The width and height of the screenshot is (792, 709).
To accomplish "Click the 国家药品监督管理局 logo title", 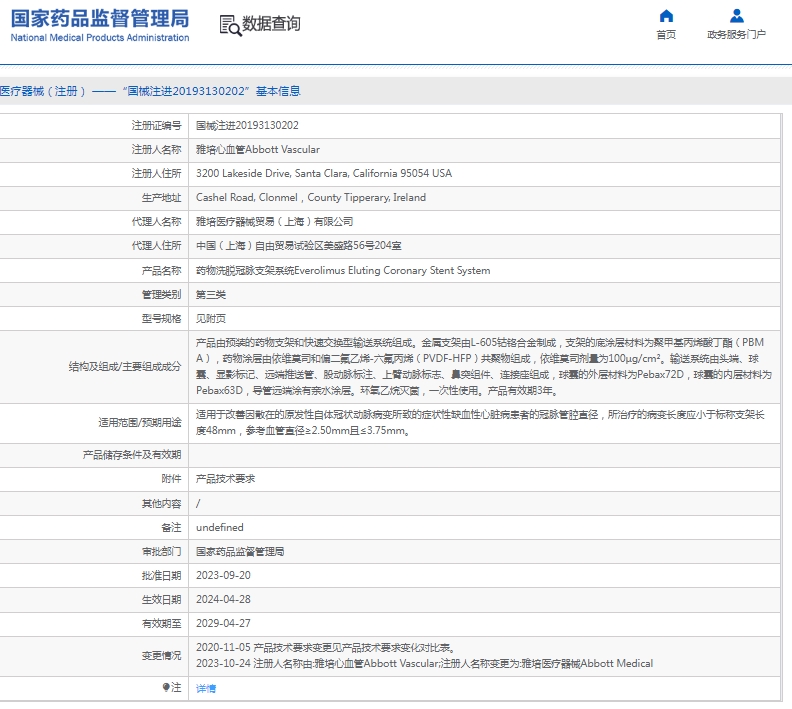I will tap(100, 18).
